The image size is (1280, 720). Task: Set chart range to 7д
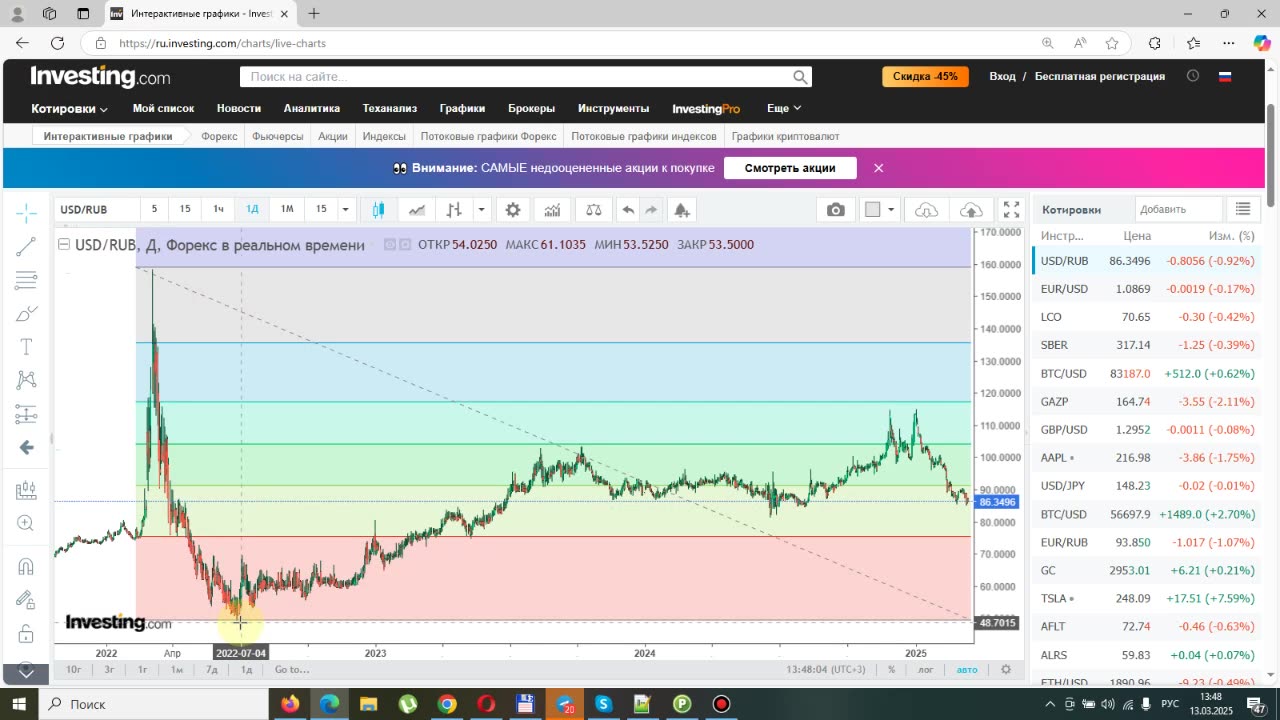(x=211, y=670)
